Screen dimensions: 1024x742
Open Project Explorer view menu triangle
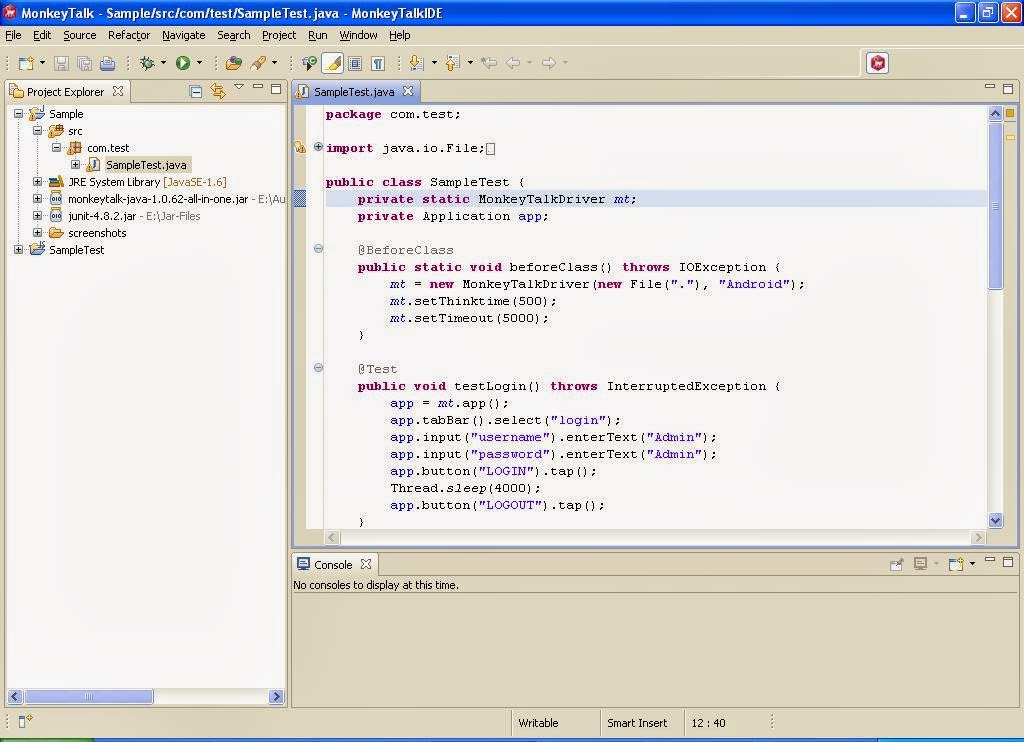click(x=239, y=86)
